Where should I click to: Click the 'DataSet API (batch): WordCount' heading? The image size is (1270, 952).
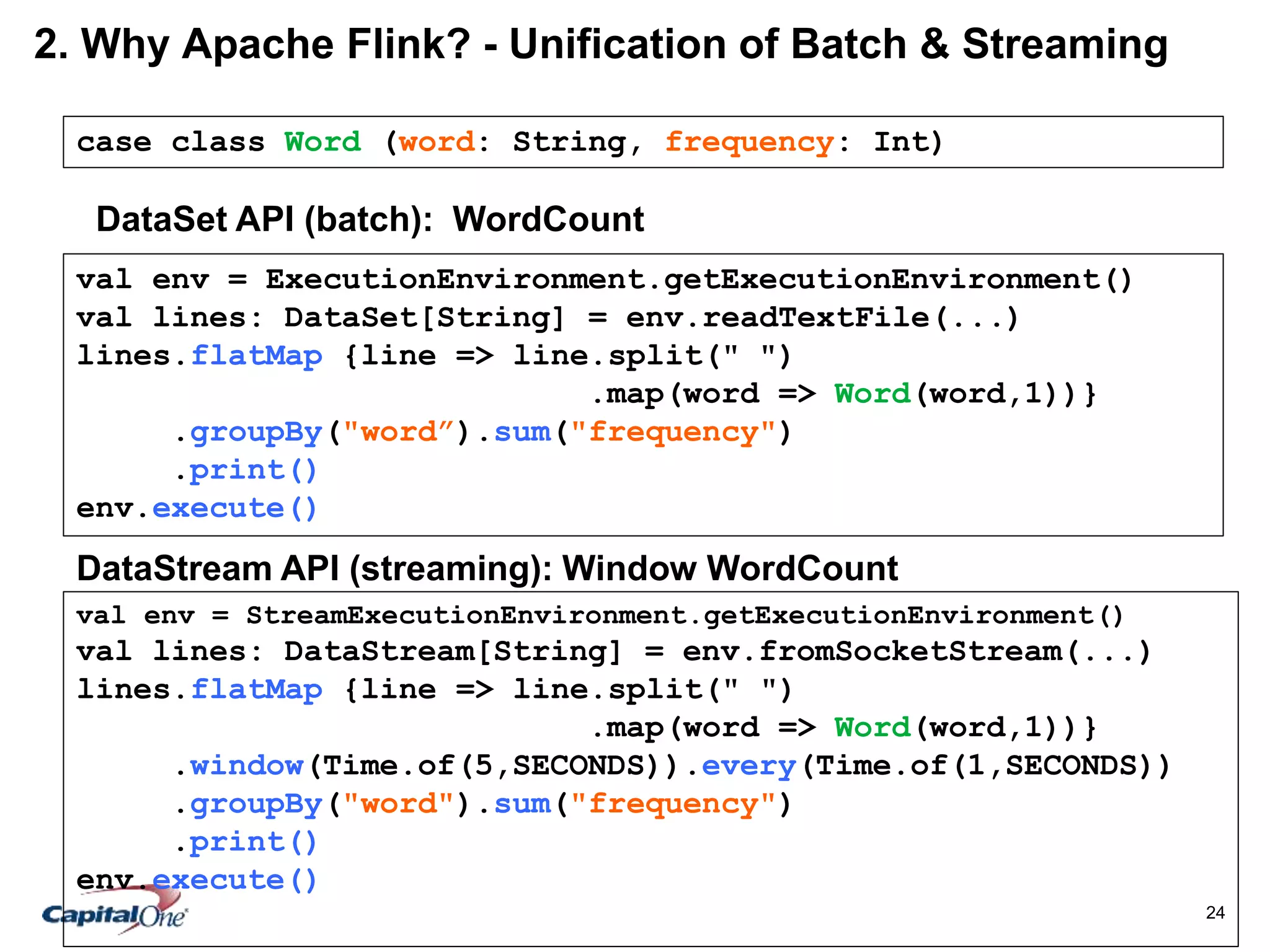370,219
